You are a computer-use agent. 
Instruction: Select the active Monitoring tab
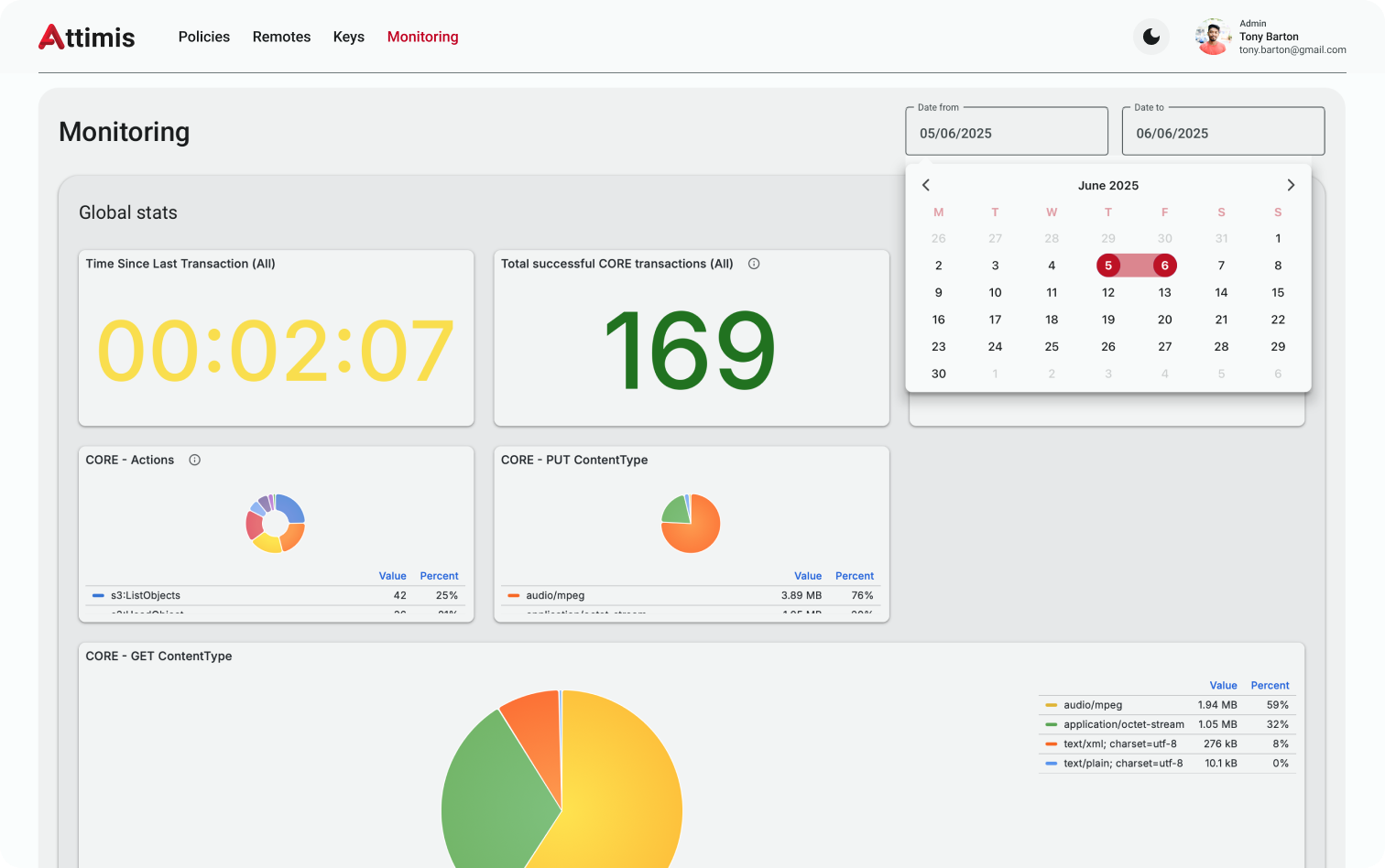422,37
